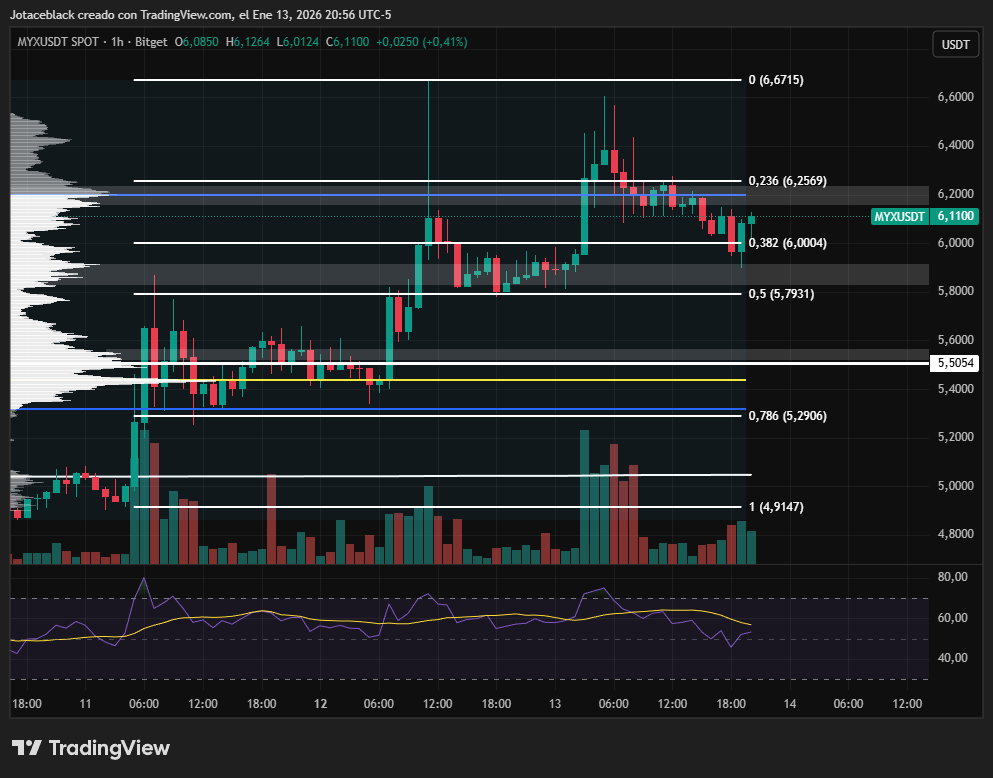This screenshot has width=993, height=778.
Task: Click the 6,4000 price axis label
Action: [956, 145]
